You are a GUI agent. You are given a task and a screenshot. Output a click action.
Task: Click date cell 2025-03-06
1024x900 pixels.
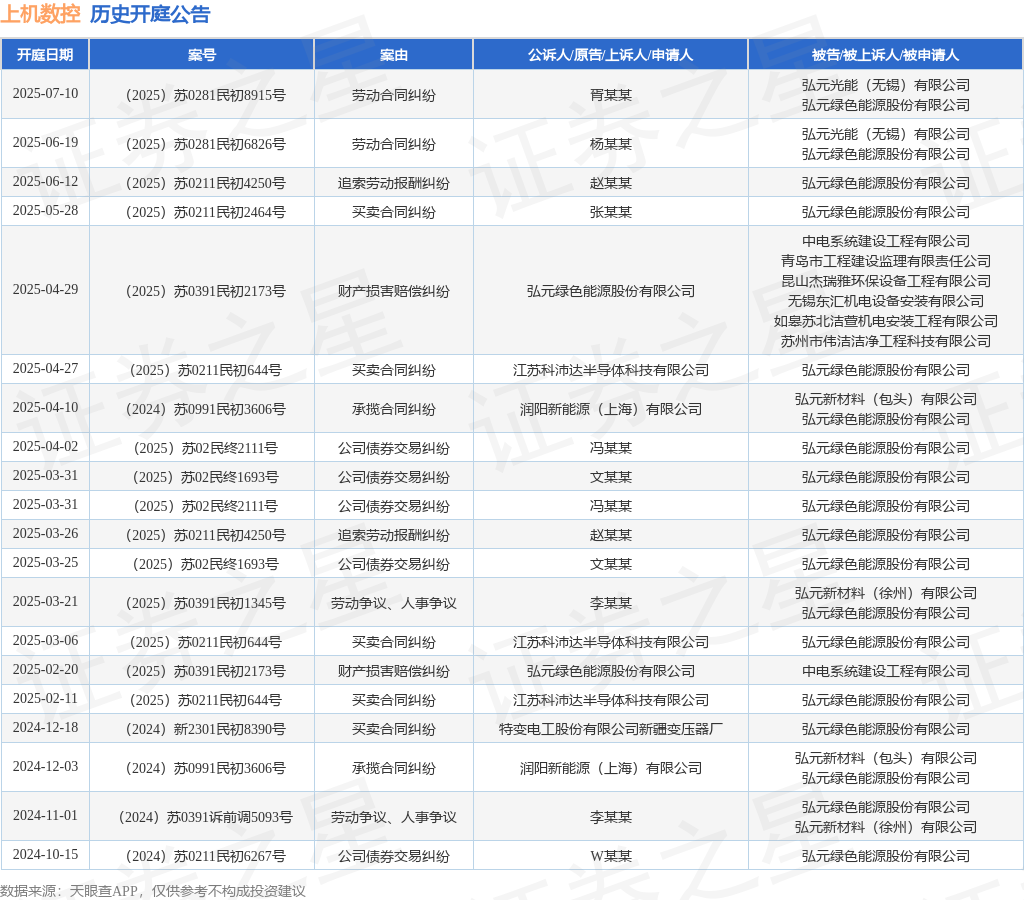pos(45,641)
